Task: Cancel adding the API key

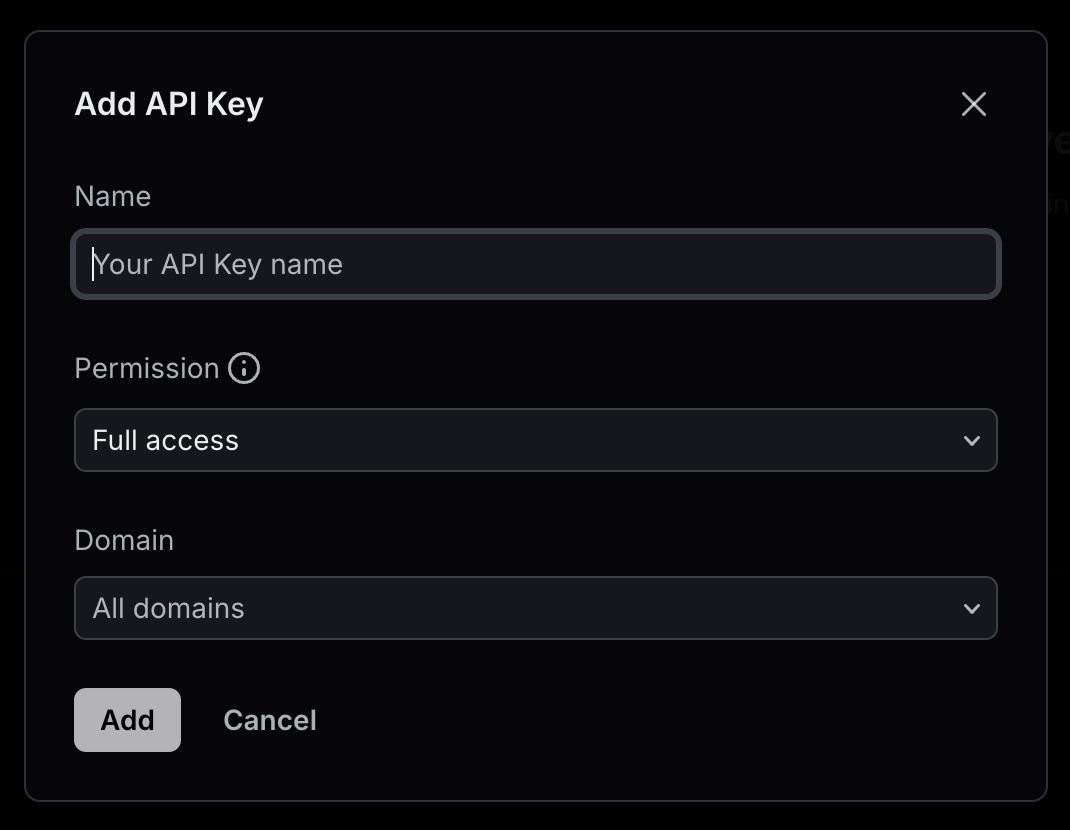Action: point(270,720)
